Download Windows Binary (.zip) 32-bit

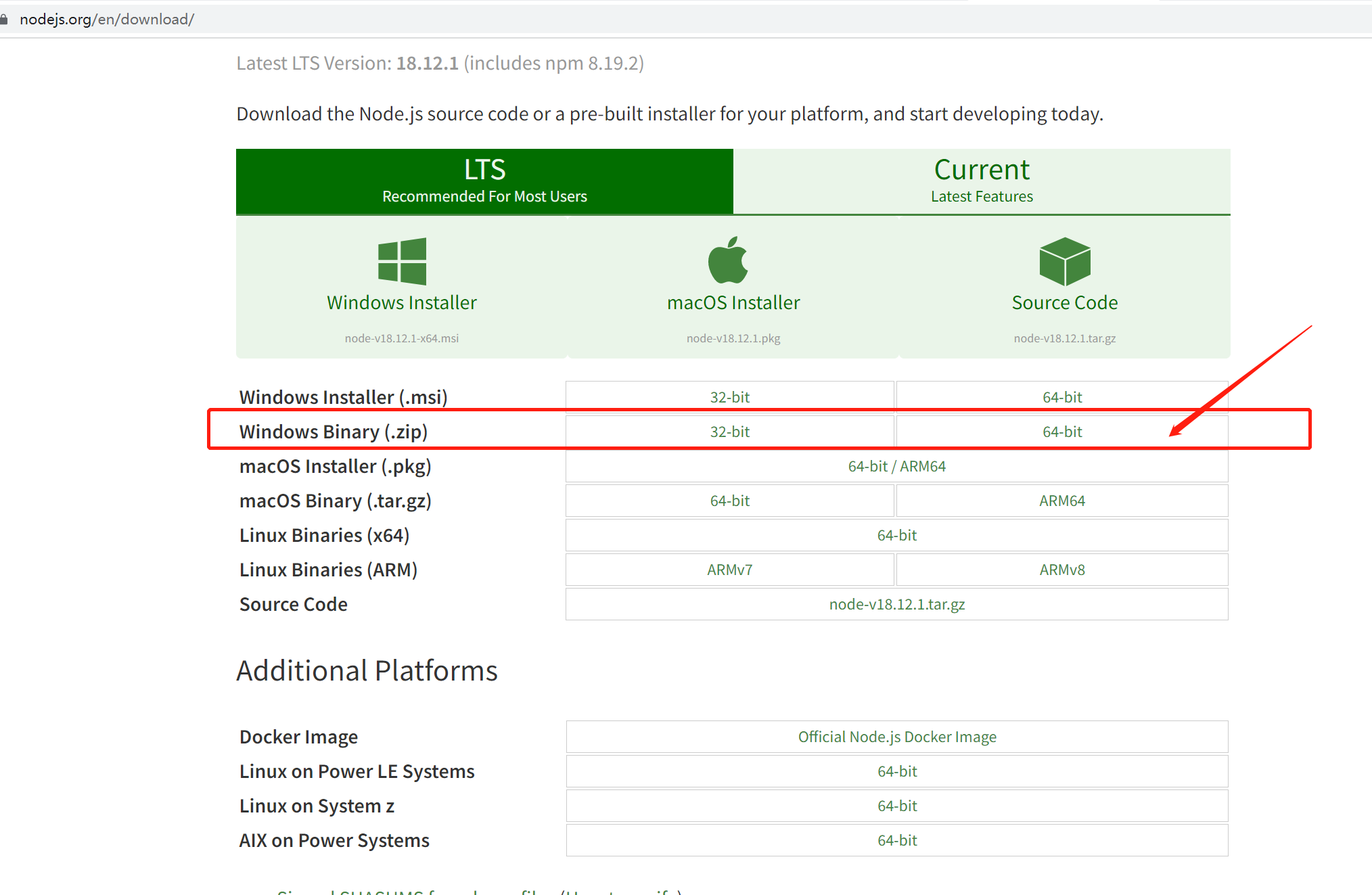tap(730, 432)
